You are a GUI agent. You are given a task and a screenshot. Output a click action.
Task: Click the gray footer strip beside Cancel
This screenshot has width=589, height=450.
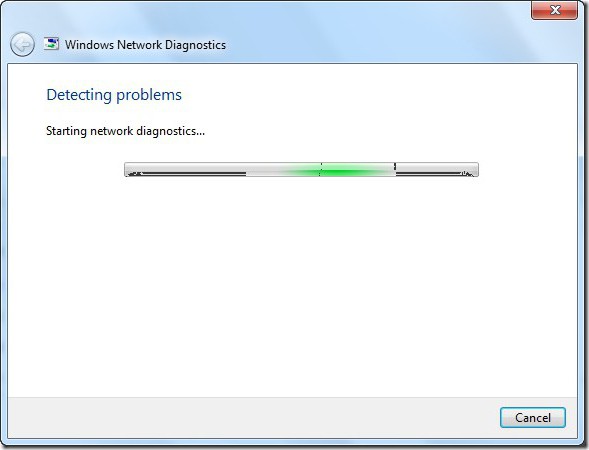click(254, 417)
